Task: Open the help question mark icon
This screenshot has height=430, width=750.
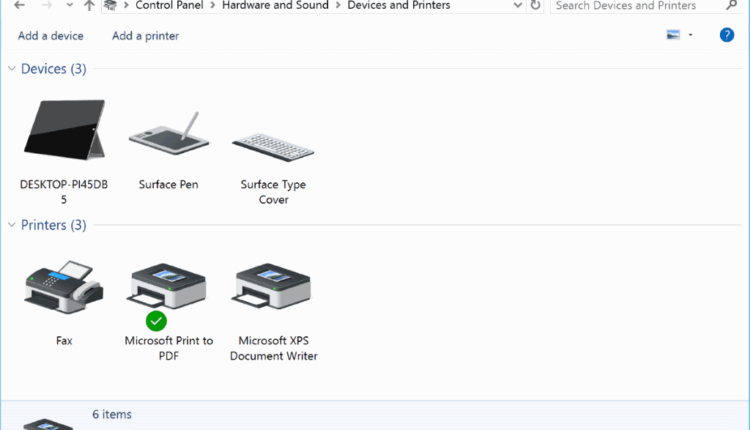Action: pos(727,35)
